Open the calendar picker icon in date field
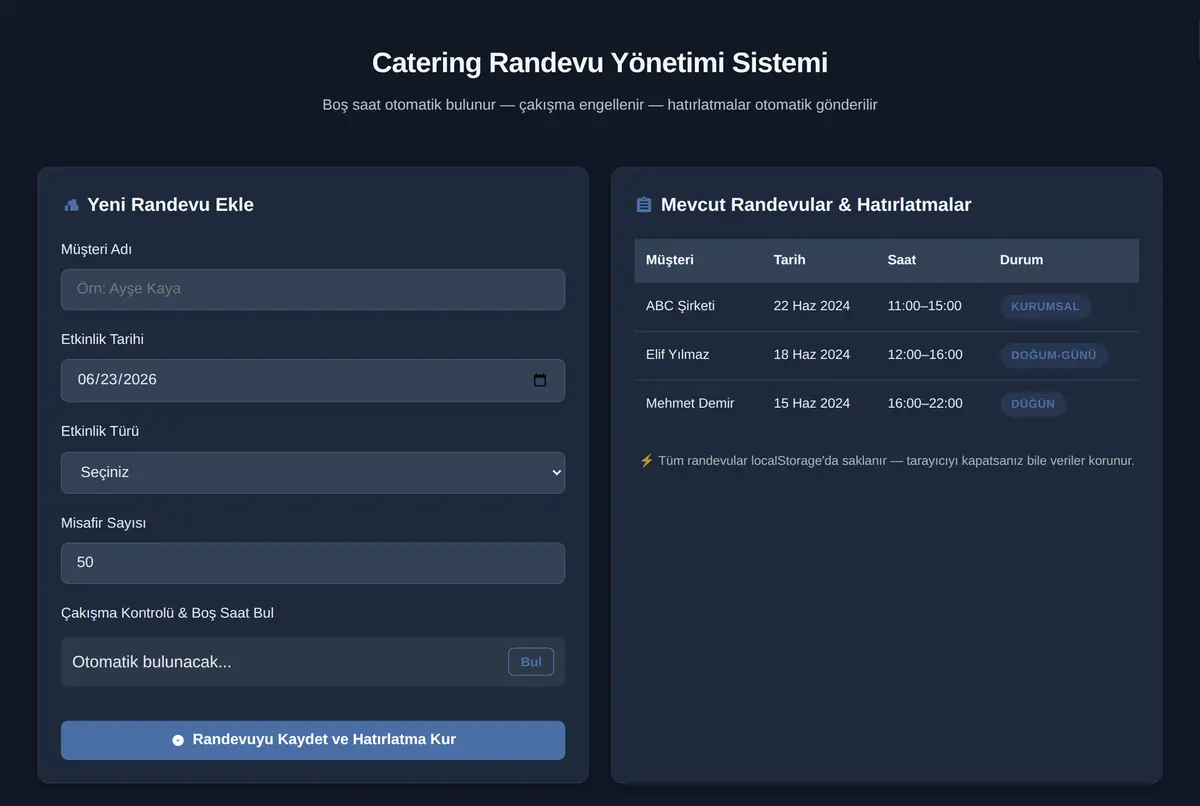Viewport: 1200px width, 806px height. coord(540,380)
